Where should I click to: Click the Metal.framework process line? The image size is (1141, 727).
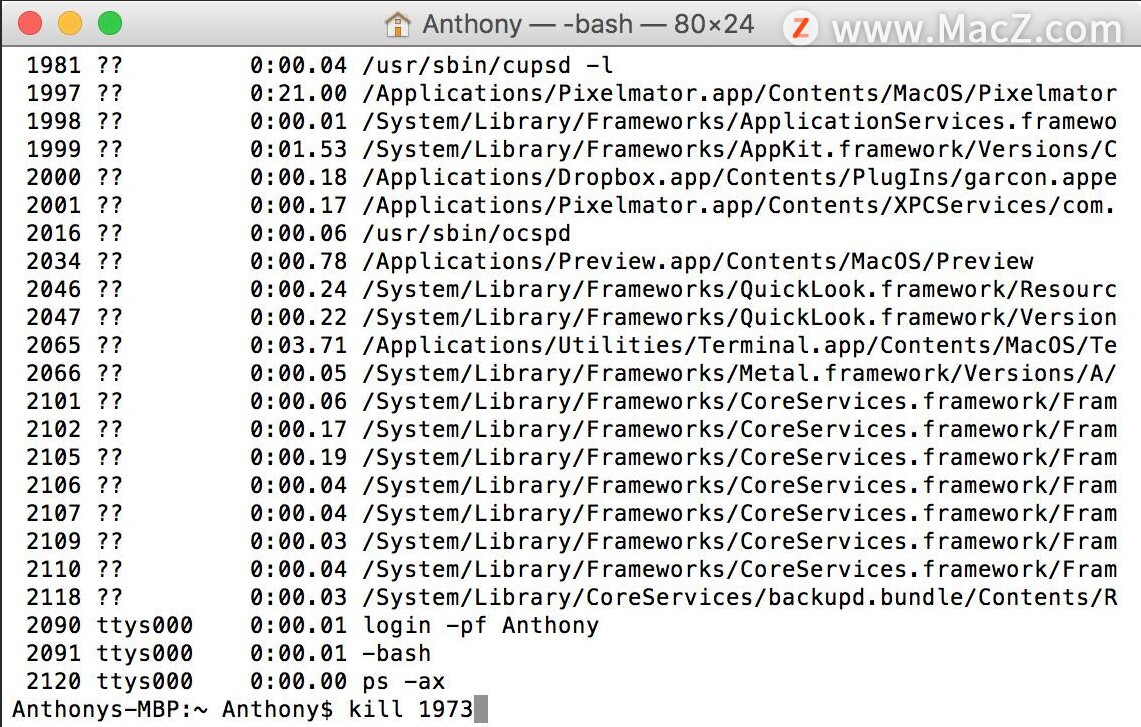571,373
